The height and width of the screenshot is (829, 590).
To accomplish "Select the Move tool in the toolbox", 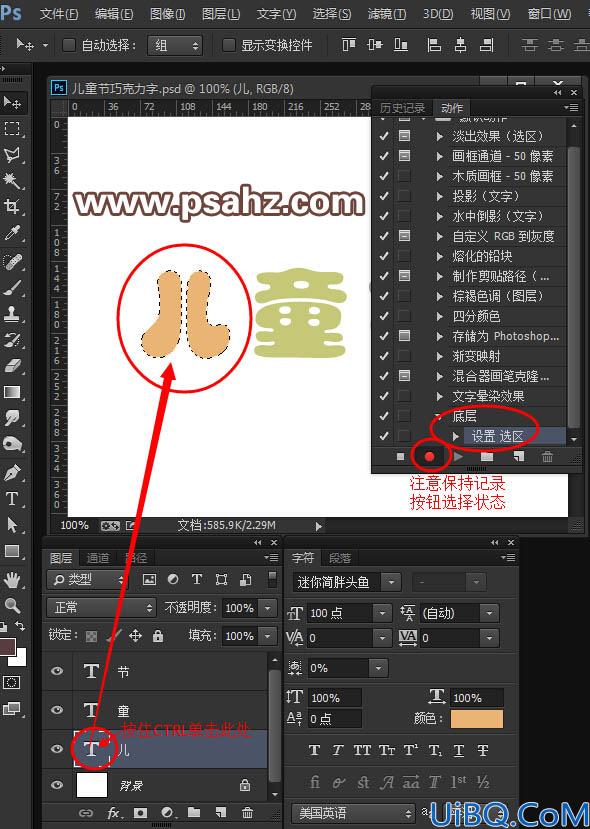I will [12, 103].
